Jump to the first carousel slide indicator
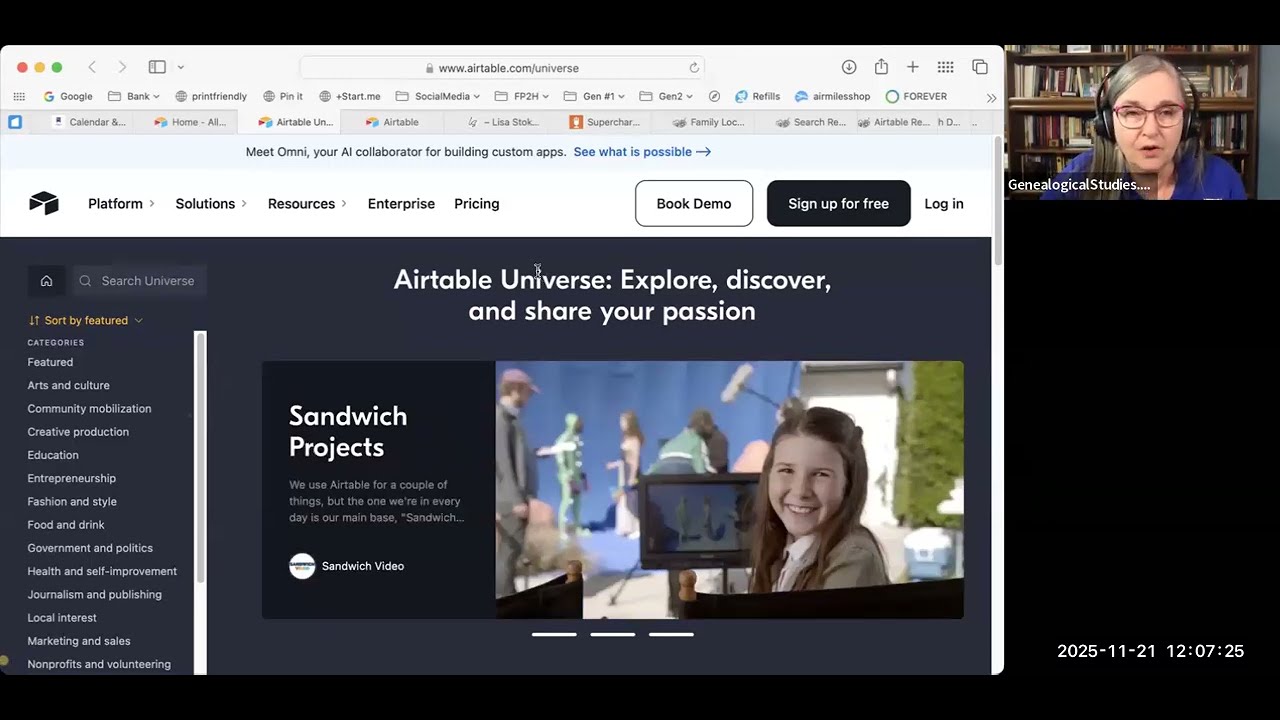 [554, 634]
